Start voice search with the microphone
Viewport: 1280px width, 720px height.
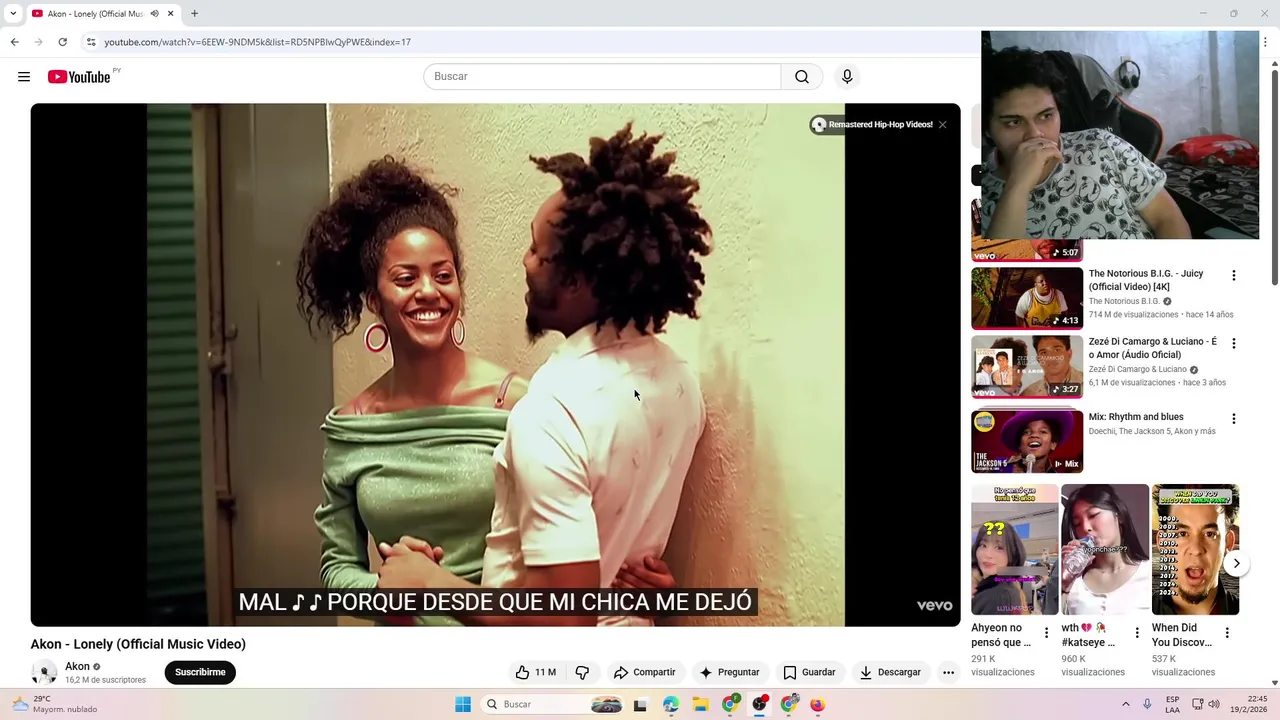pos(847,77)
